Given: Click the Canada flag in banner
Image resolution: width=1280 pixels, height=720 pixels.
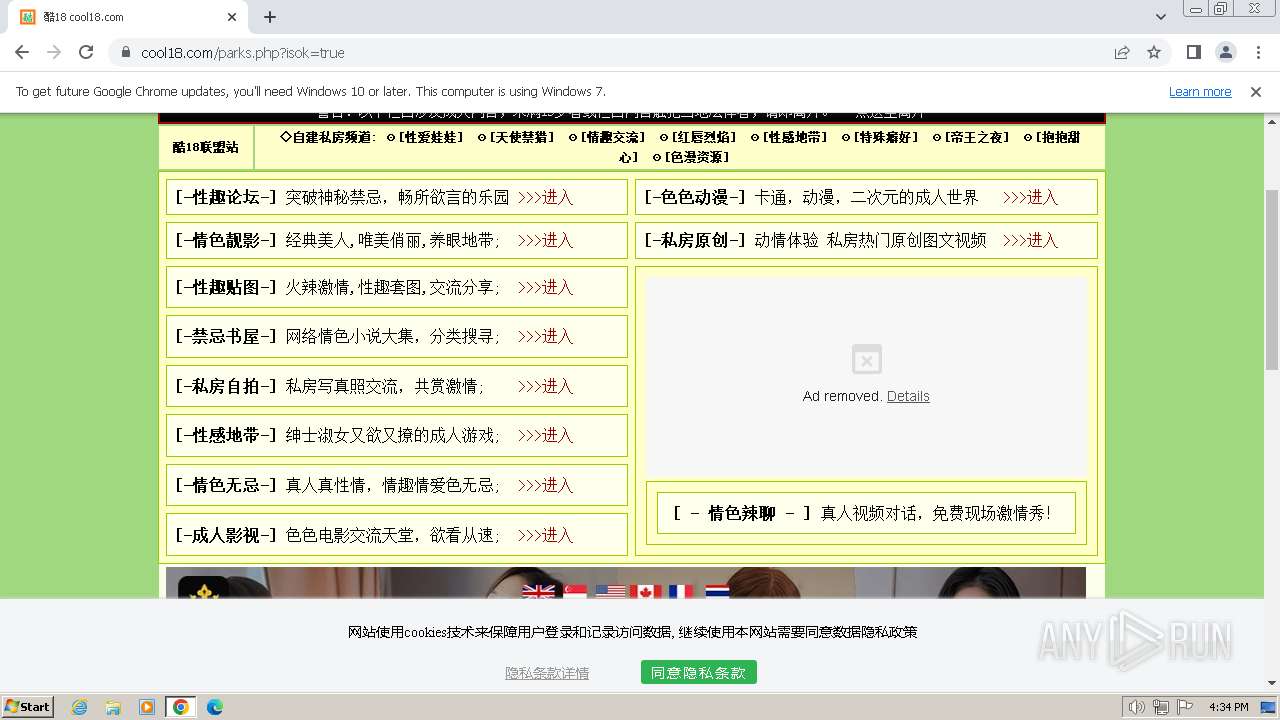Looking at the screenshot, I should click(645, 591).
